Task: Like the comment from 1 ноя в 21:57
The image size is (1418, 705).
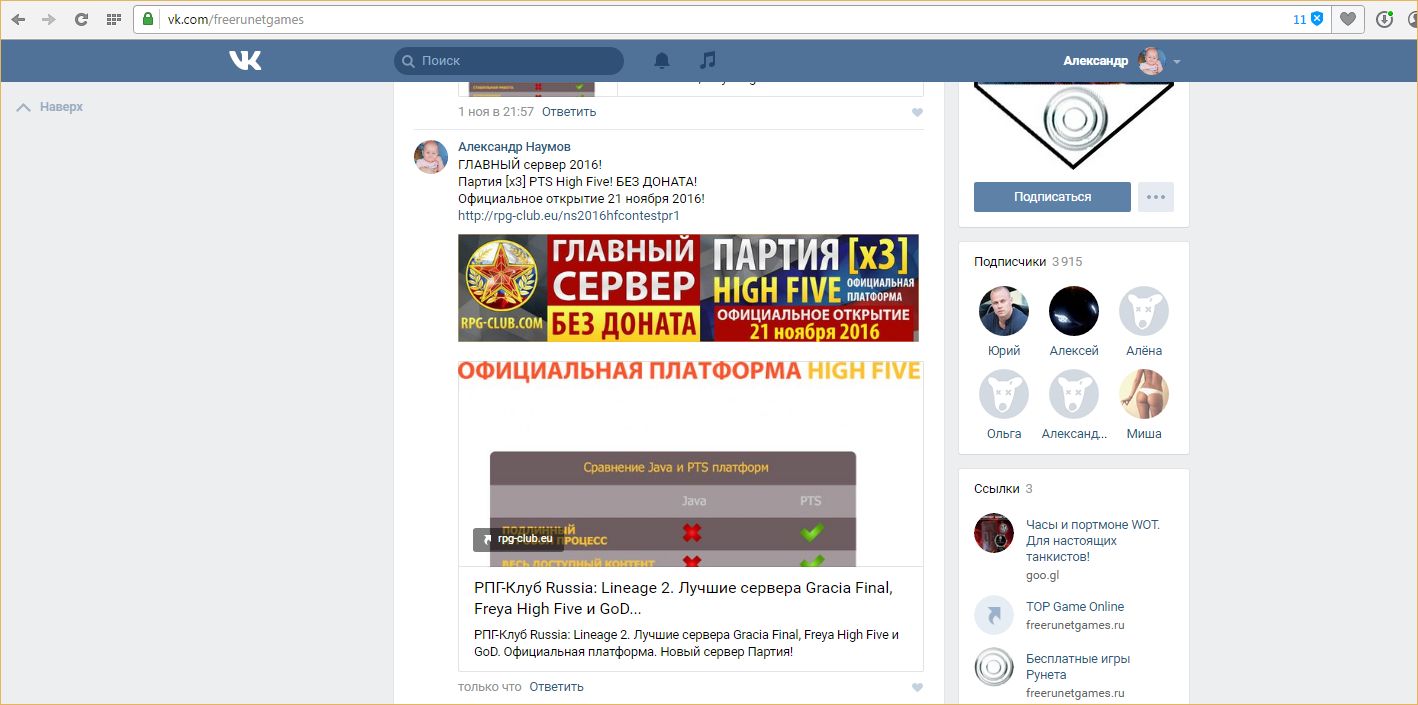Action: (917, 113)
